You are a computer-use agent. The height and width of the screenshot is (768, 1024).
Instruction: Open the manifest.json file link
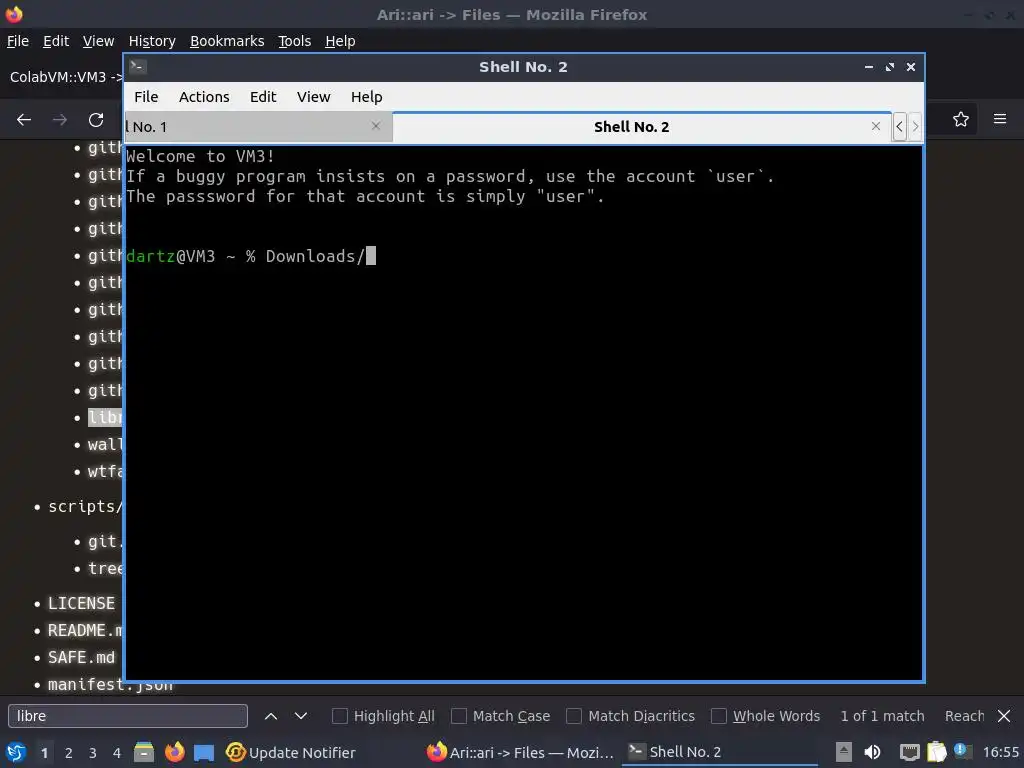[110, 685]
